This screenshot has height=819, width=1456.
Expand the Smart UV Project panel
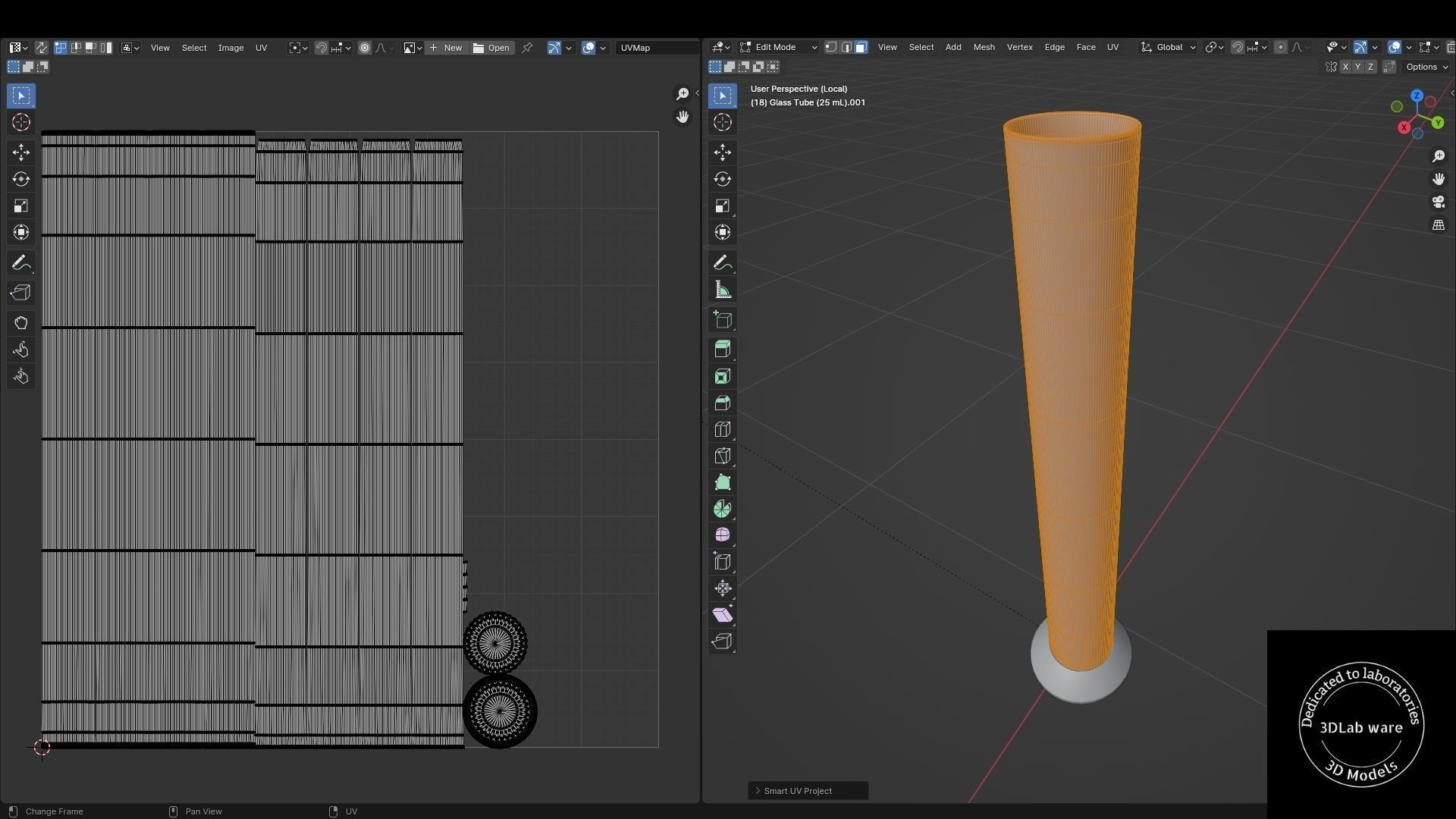808,791
